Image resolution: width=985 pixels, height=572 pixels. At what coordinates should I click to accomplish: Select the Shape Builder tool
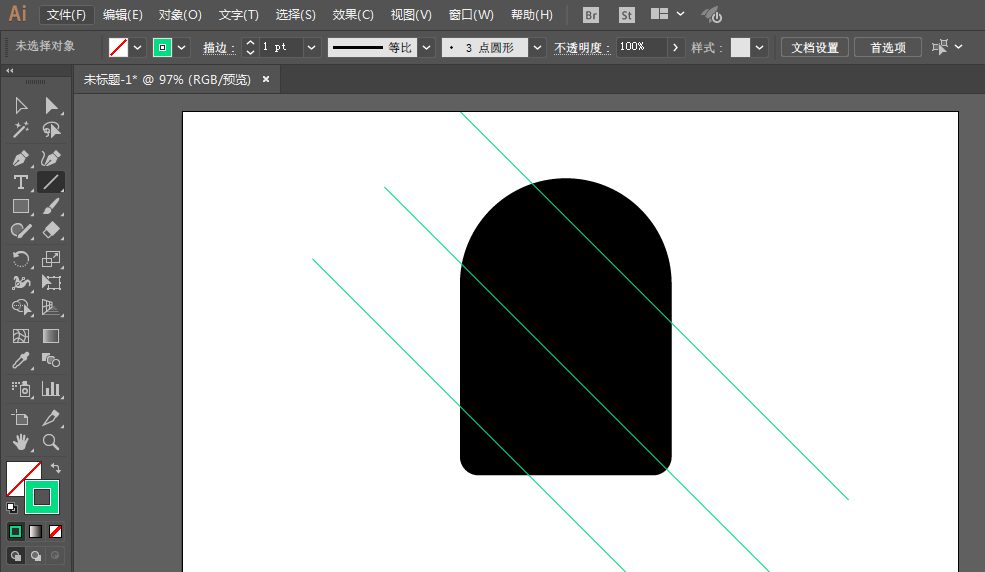[21, 307]
